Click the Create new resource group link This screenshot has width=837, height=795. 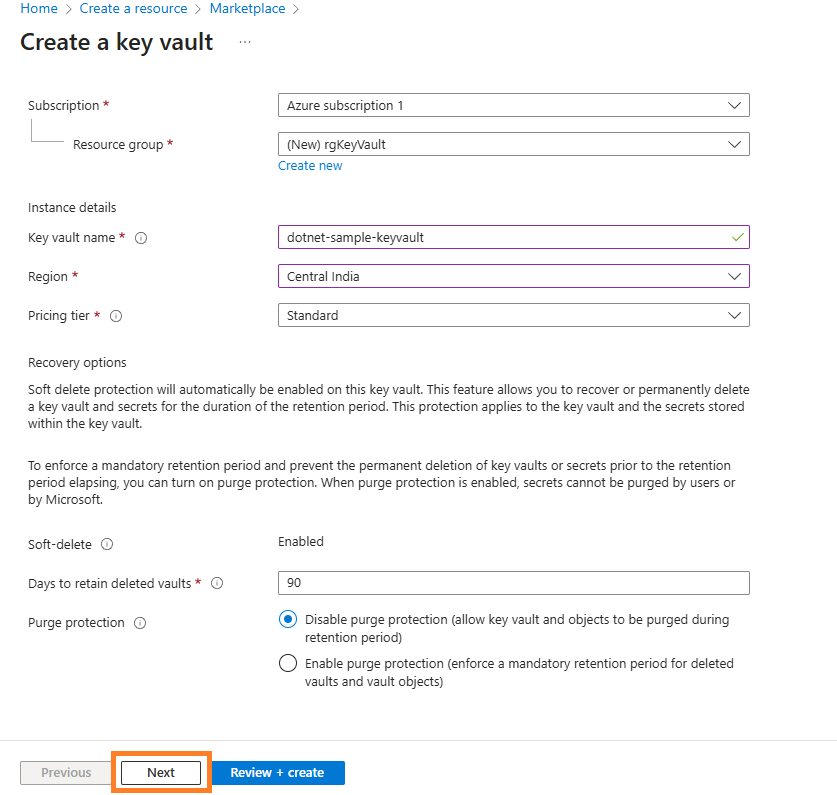coord(310,166)
